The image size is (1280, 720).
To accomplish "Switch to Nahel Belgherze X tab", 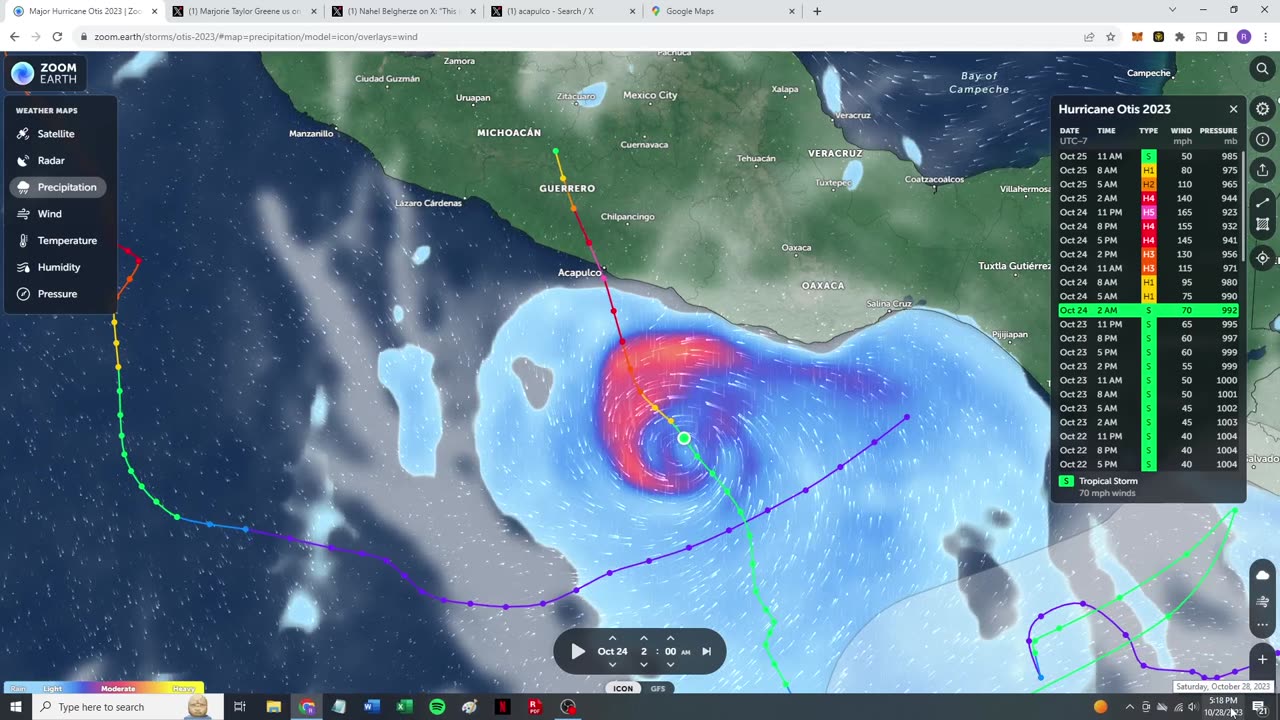I will tap(404, 11).
